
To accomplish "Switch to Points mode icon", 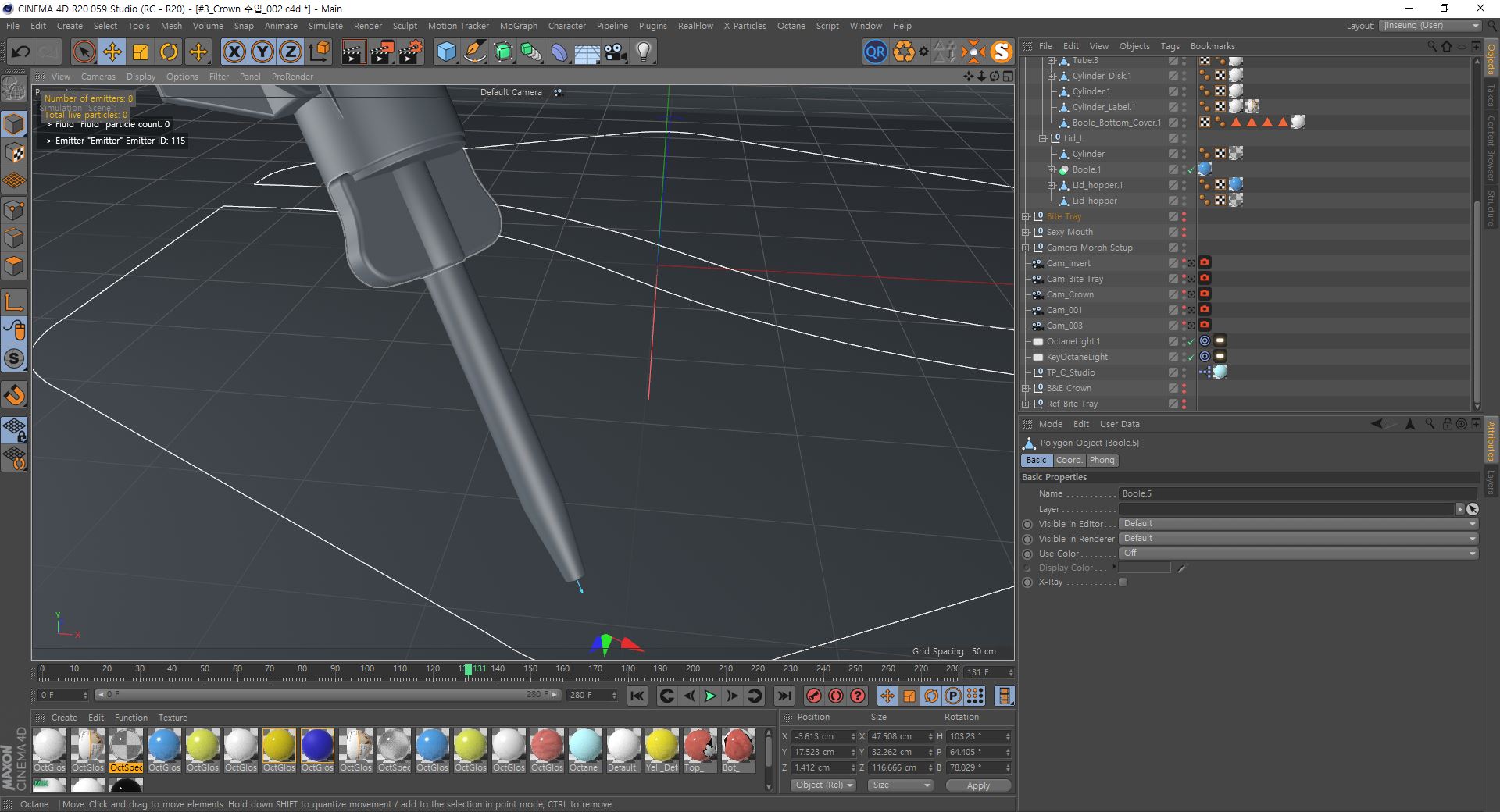I will pos(14,210).
